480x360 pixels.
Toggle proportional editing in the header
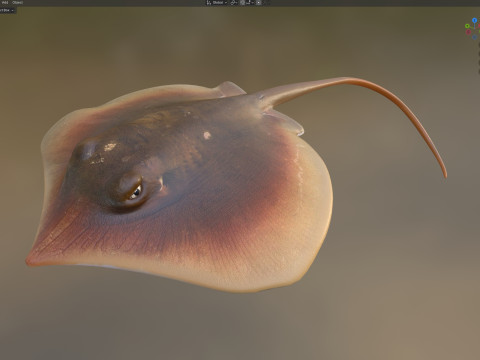click(259, 3)
